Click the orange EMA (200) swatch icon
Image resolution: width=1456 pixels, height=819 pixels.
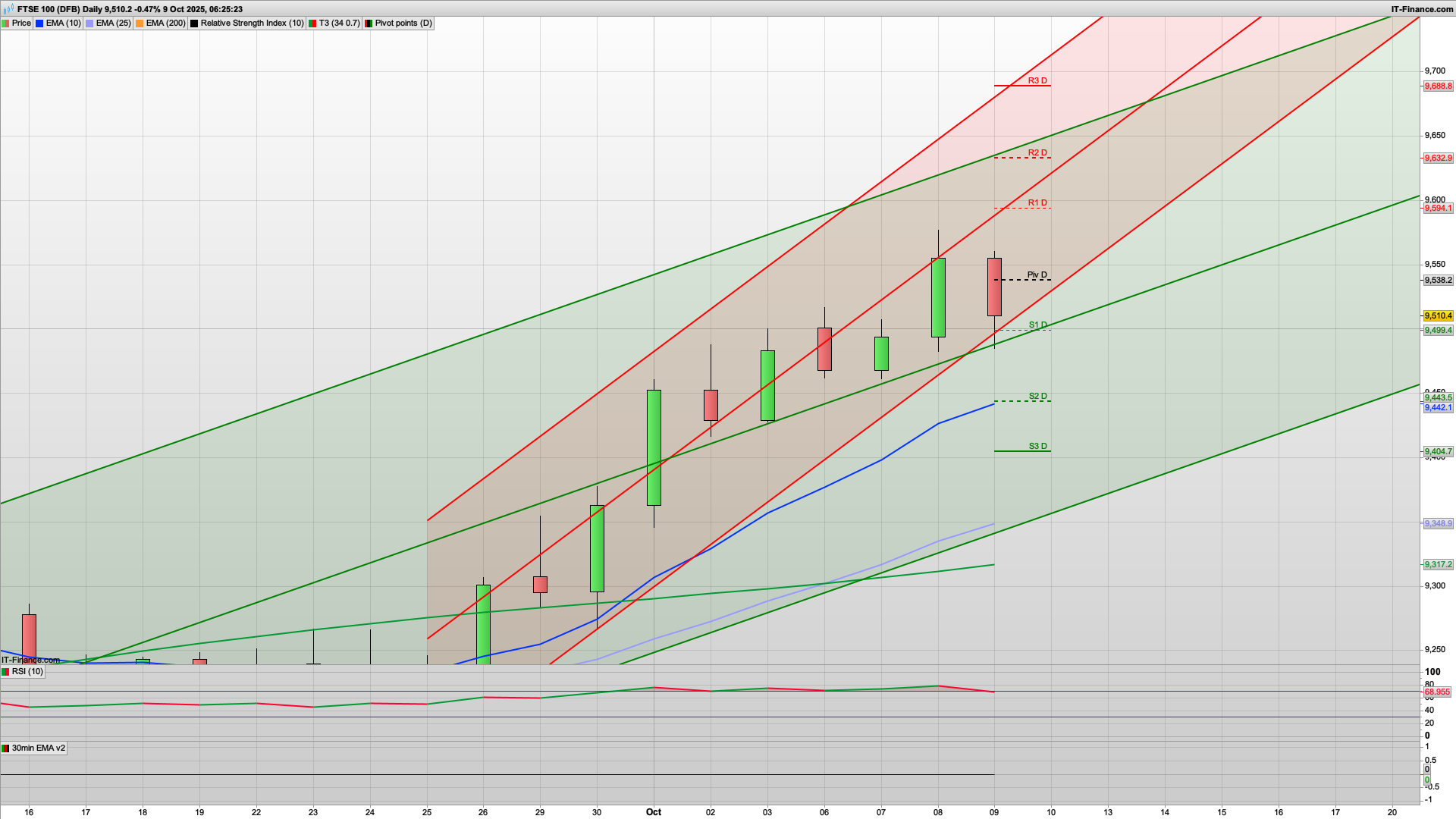[x=140, y=24]
